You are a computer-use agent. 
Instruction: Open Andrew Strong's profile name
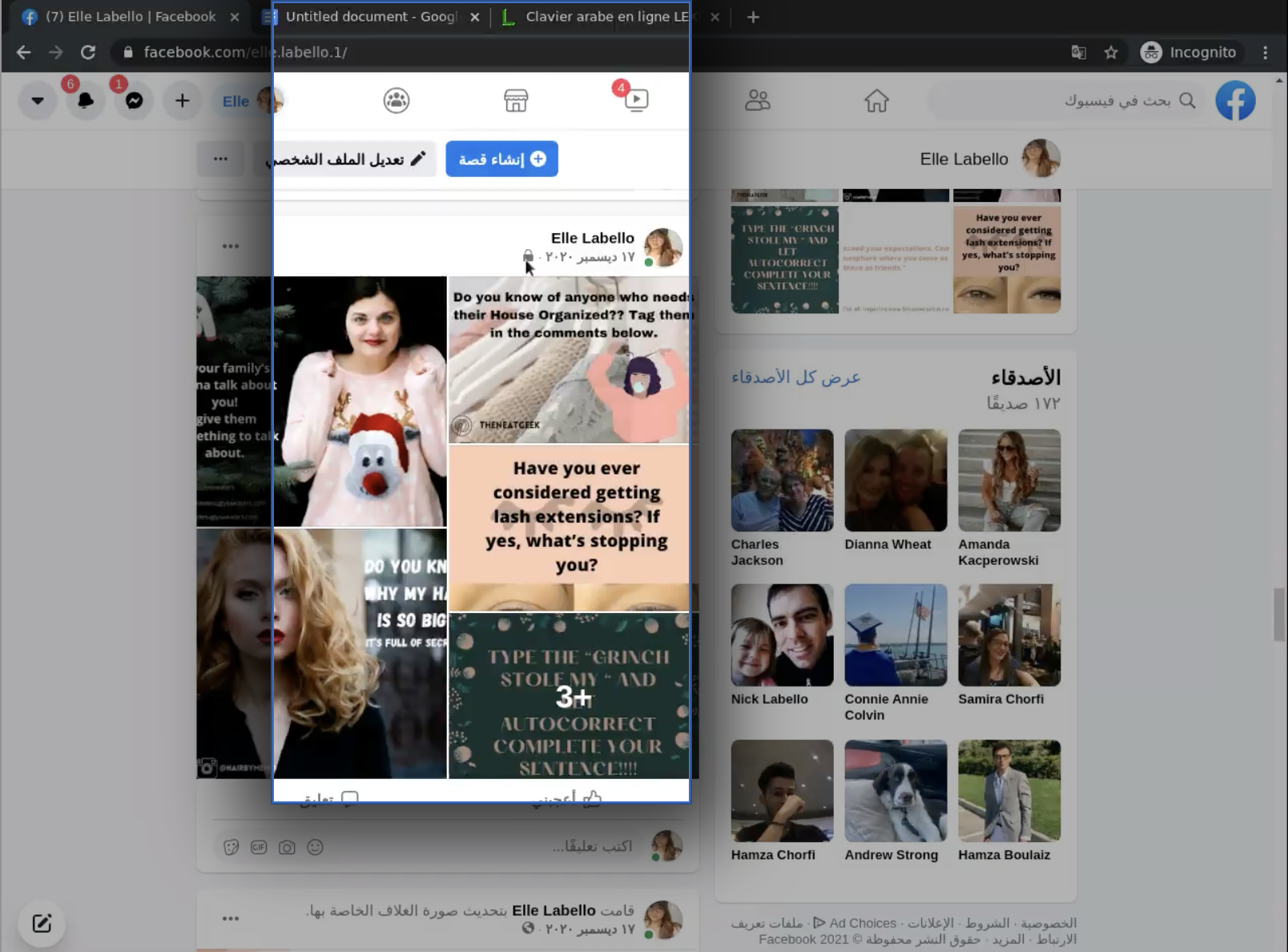pyautogui.click(x=891, y=855)
